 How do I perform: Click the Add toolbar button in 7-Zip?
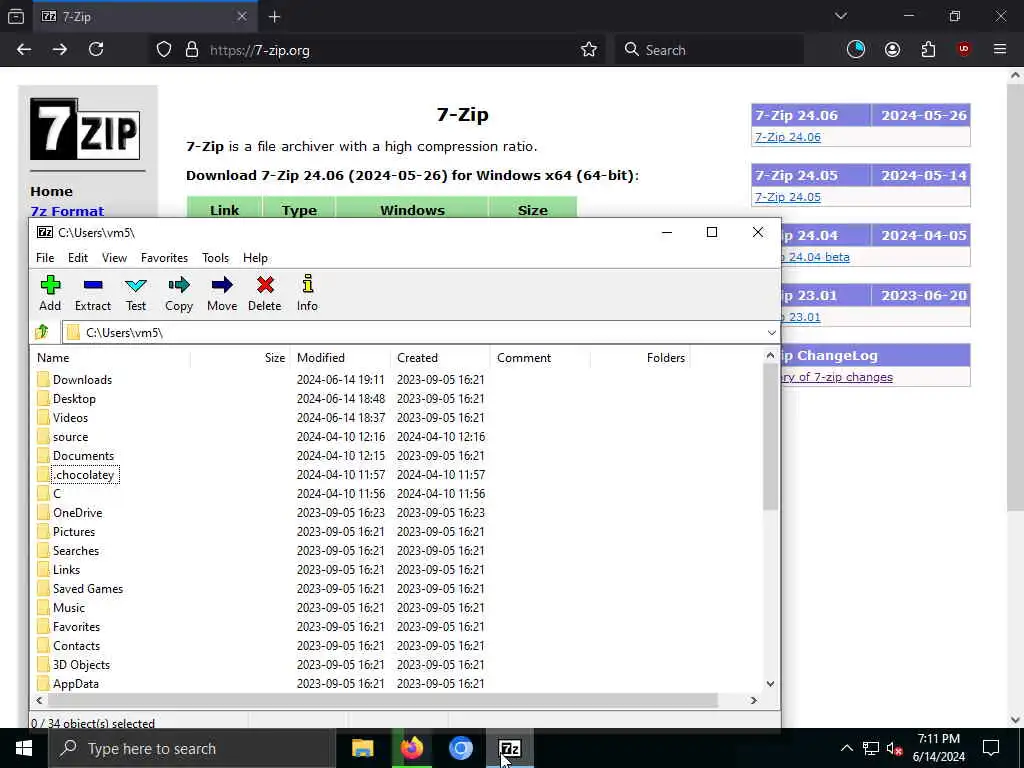pos(50,293)
